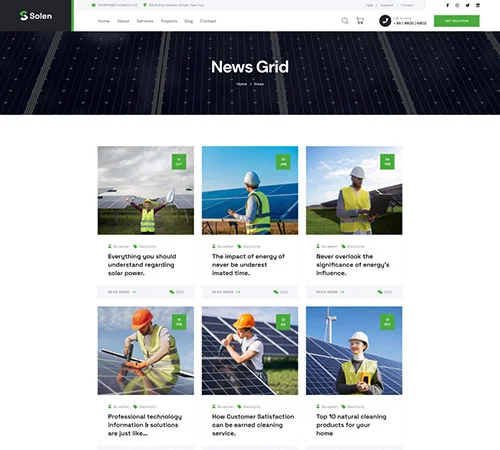The height and width of the screenshot is (450, 500).
Task: Go to the Projects menu item
Action: click(169, 21)
